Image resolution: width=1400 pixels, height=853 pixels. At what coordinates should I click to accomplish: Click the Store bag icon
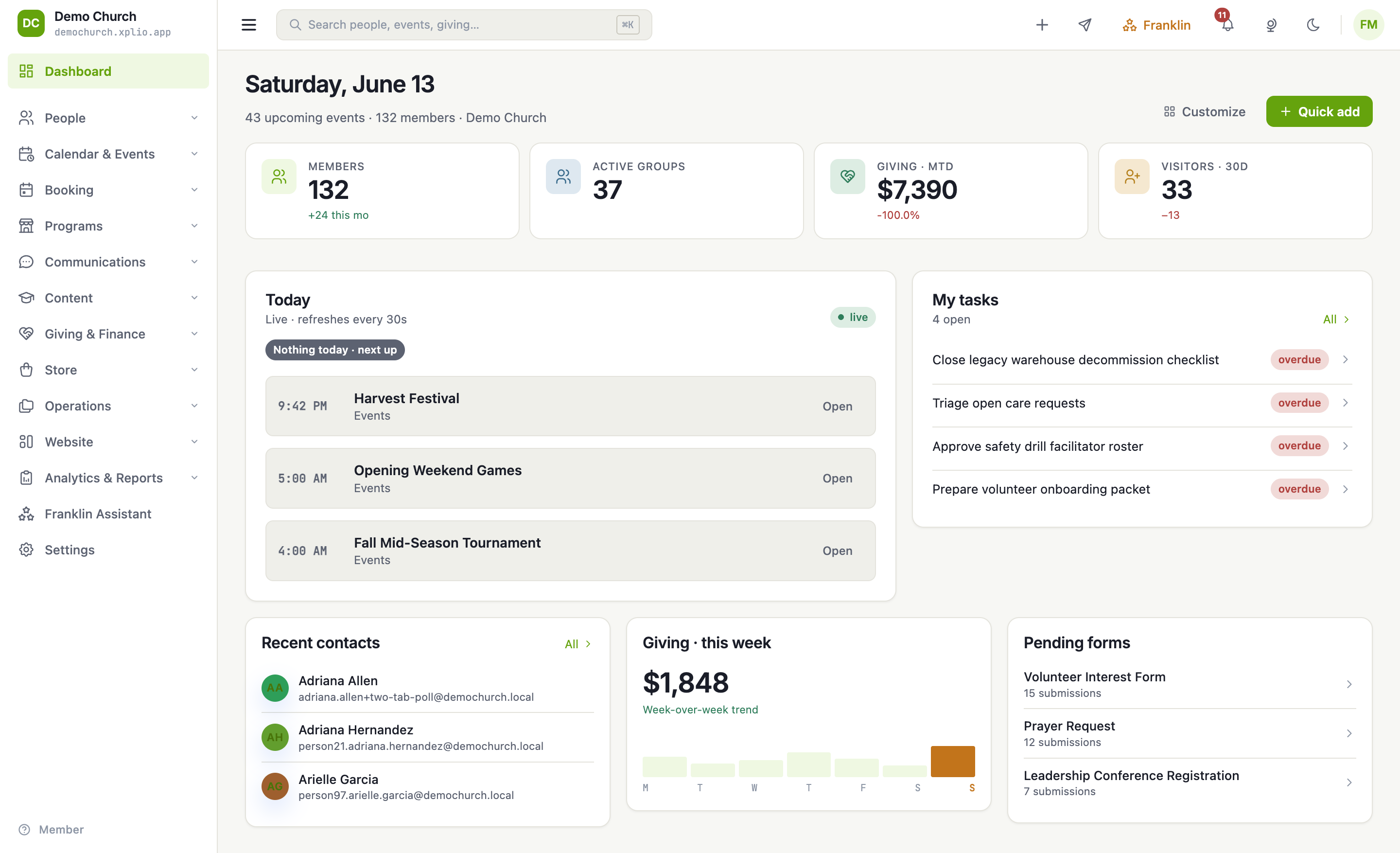[26, 370]
